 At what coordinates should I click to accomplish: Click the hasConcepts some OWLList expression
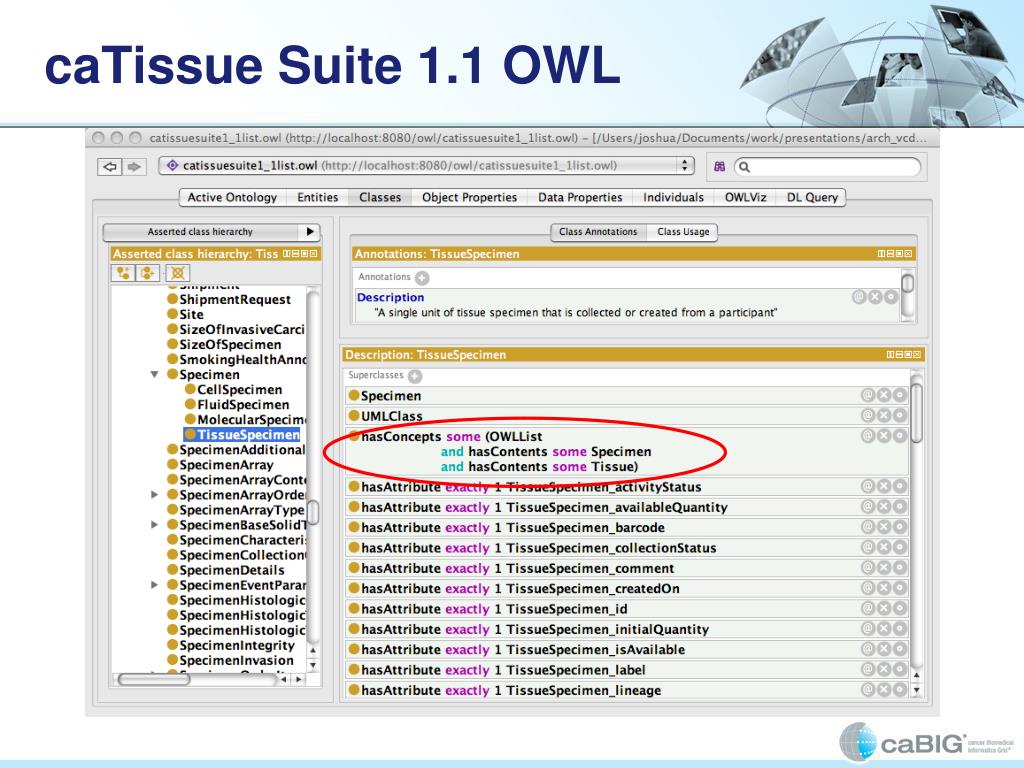coord(506,451)
